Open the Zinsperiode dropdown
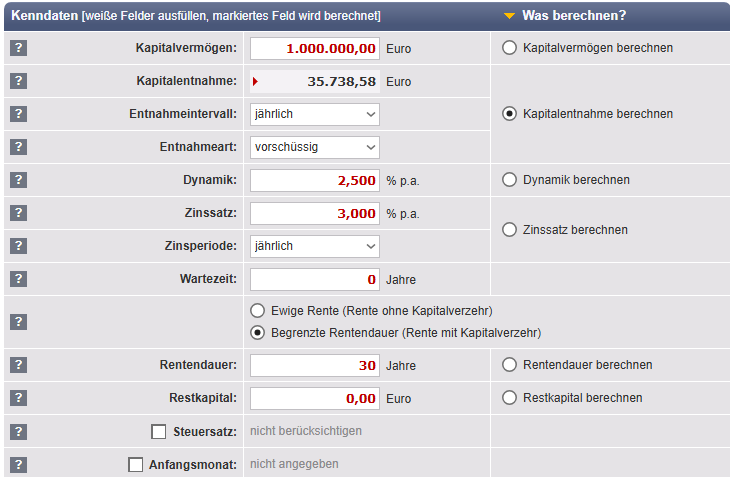Viewport: 732px width, 477px height. [x=315, y=246]
